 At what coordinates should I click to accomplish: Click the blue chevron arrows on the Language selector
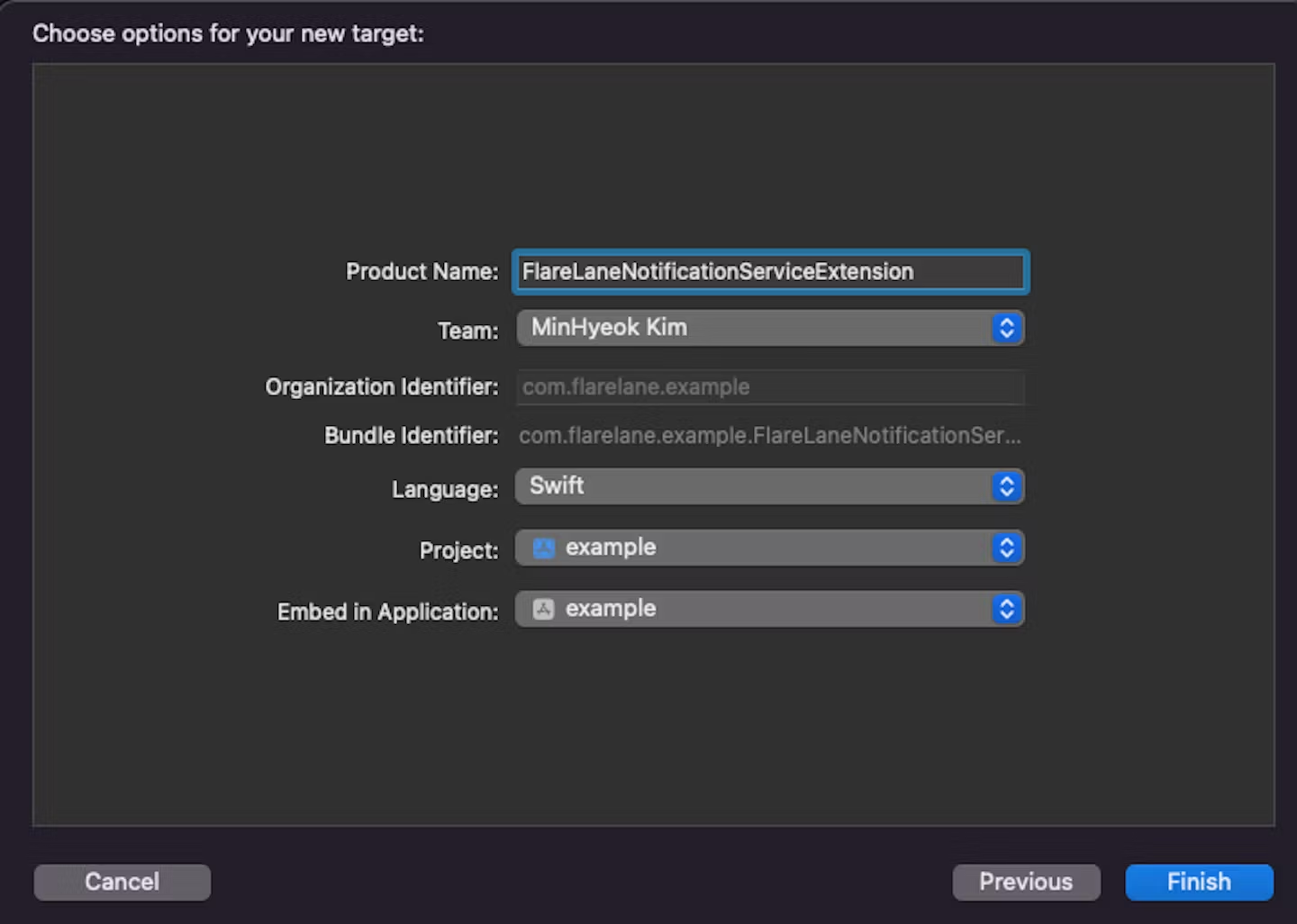tap(1006, 486)
